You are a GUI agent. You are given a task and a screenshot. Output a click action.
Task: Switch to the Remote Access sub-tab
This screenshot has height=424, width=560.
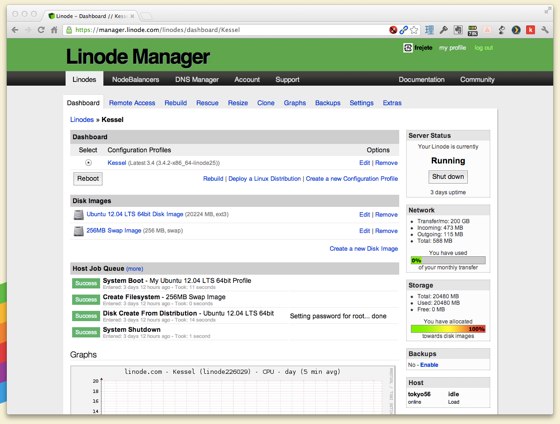tap(132, 103)
